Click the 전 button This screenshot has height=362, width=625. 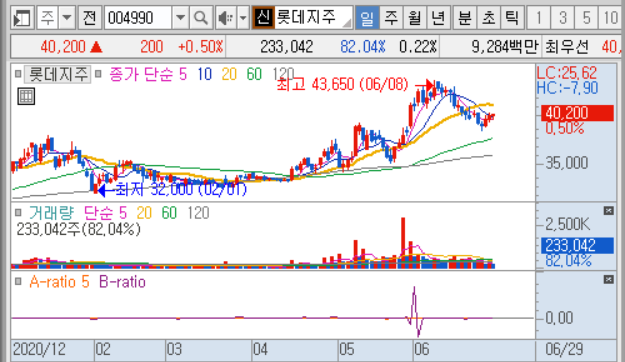89,18
